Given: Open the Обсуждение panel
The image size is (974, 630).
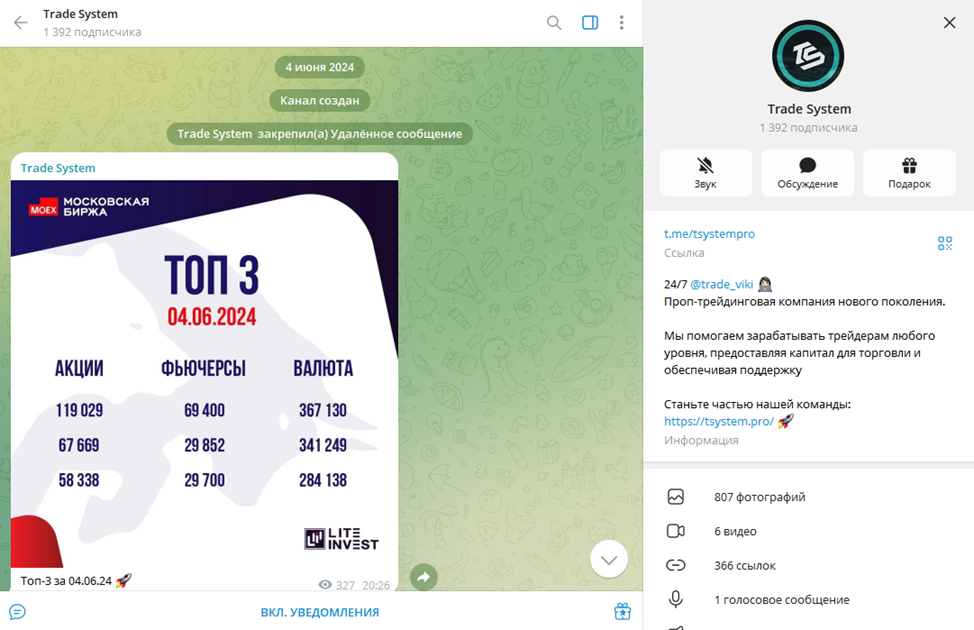Looking at the screenshot, I should (x=807, y=172).
